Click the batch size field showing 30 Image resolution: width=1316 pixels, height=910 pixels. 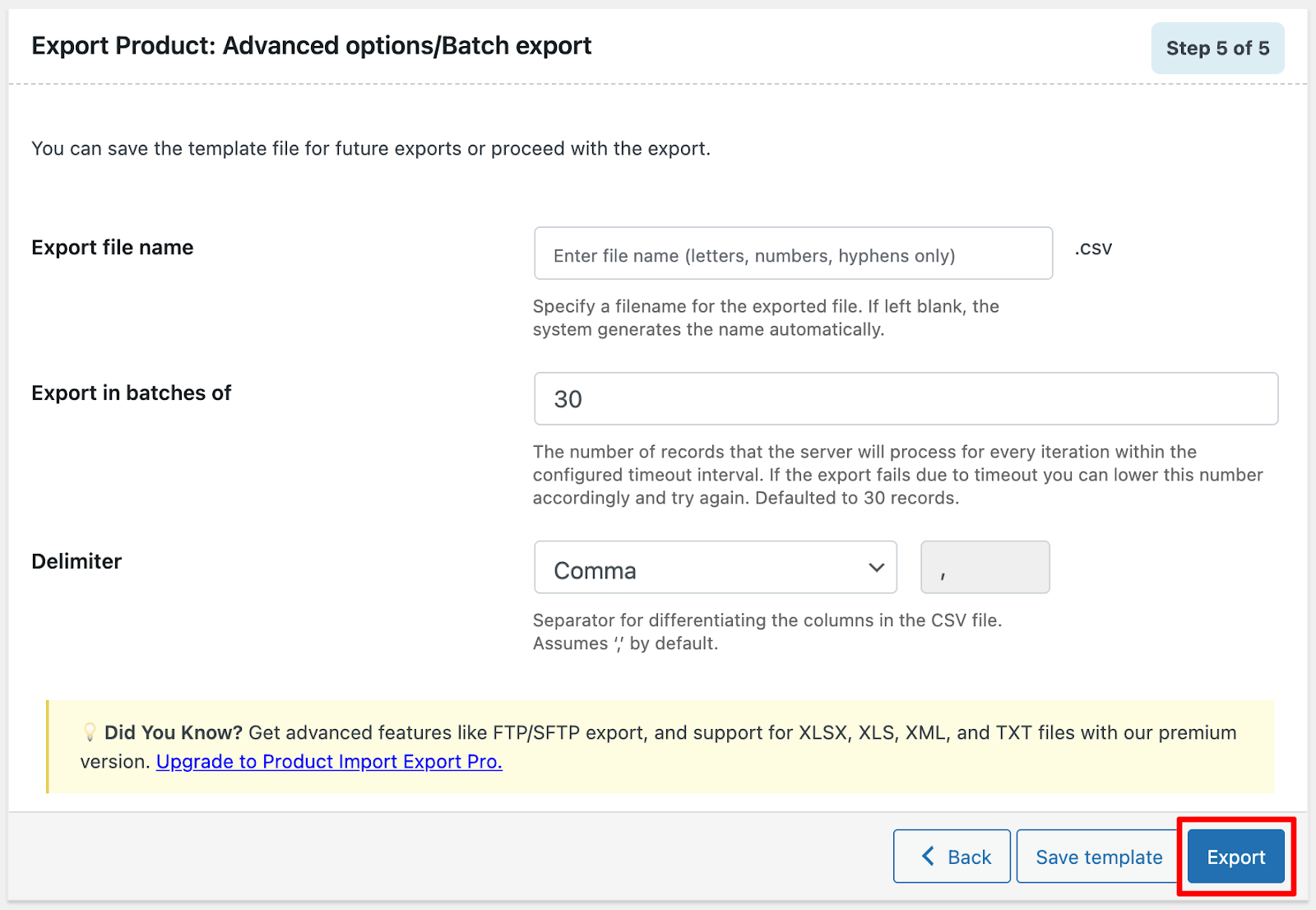(906, 399)
